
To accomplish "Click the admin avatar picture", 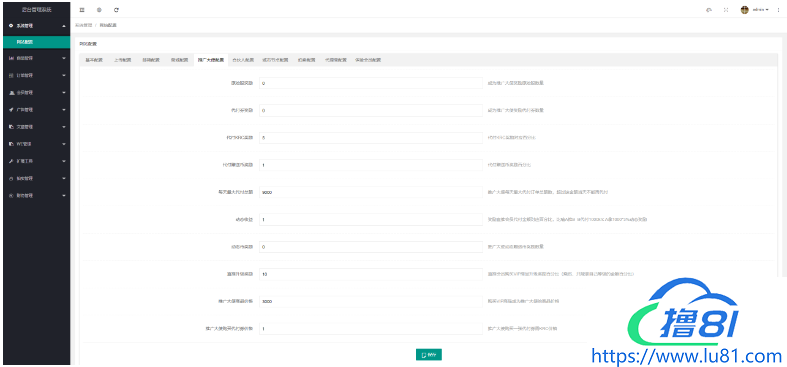I will [745, 10].
